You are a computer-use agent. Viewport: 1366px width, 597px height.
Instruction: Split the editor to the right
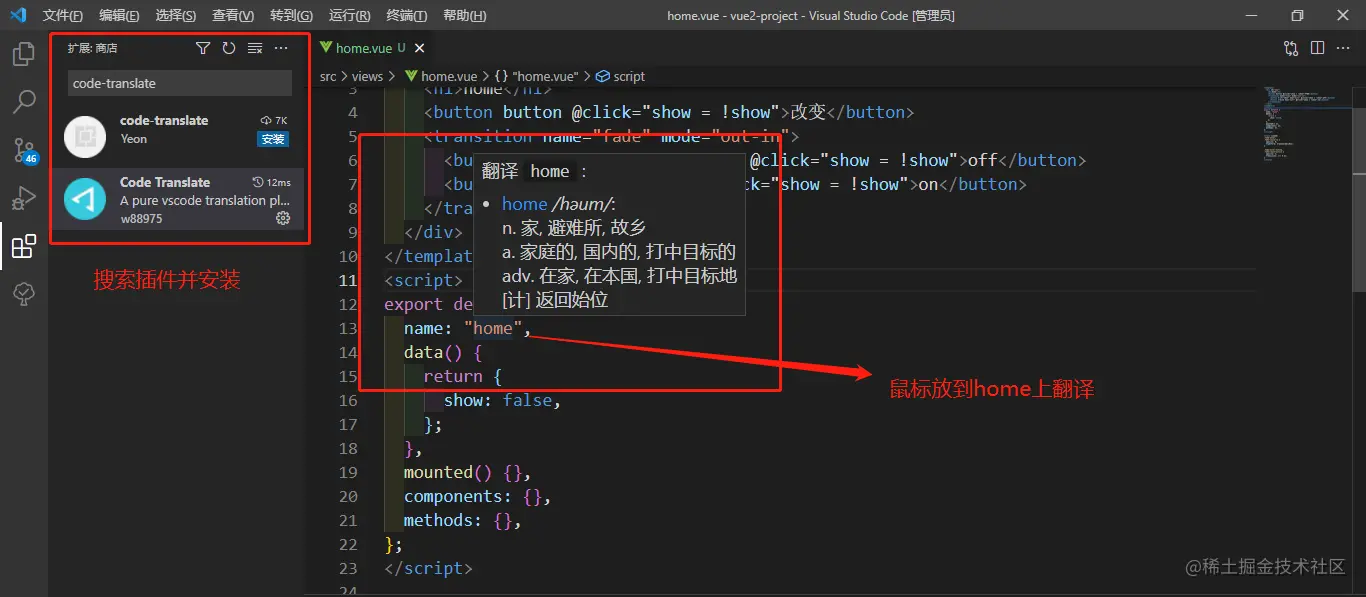pyautogui.click(x=1317, y=48)
